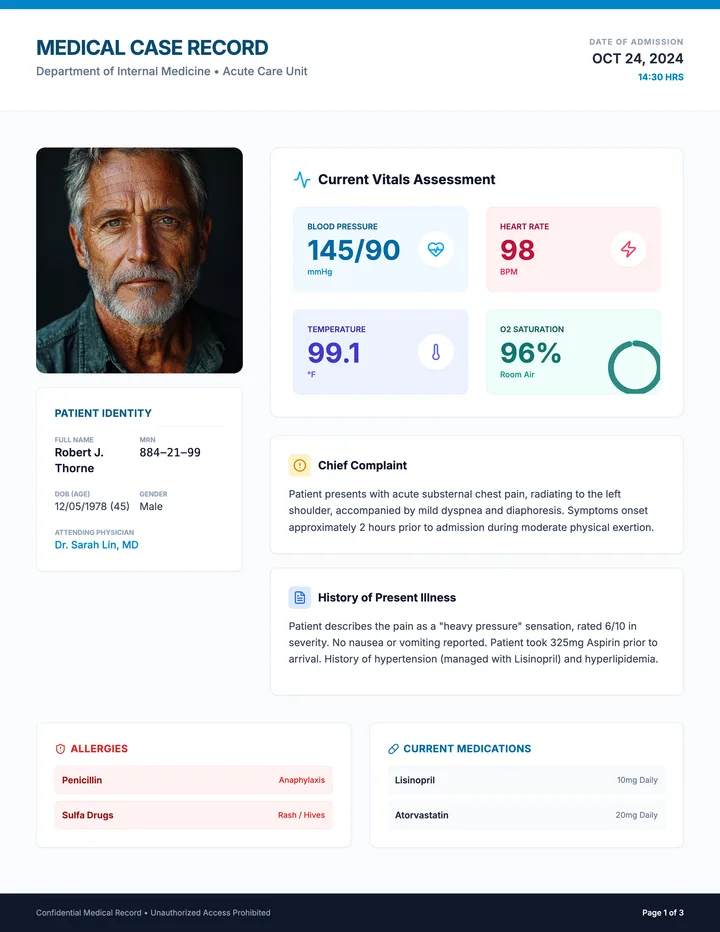Click the alert icon next to Chief Complaint

(300, 465)
